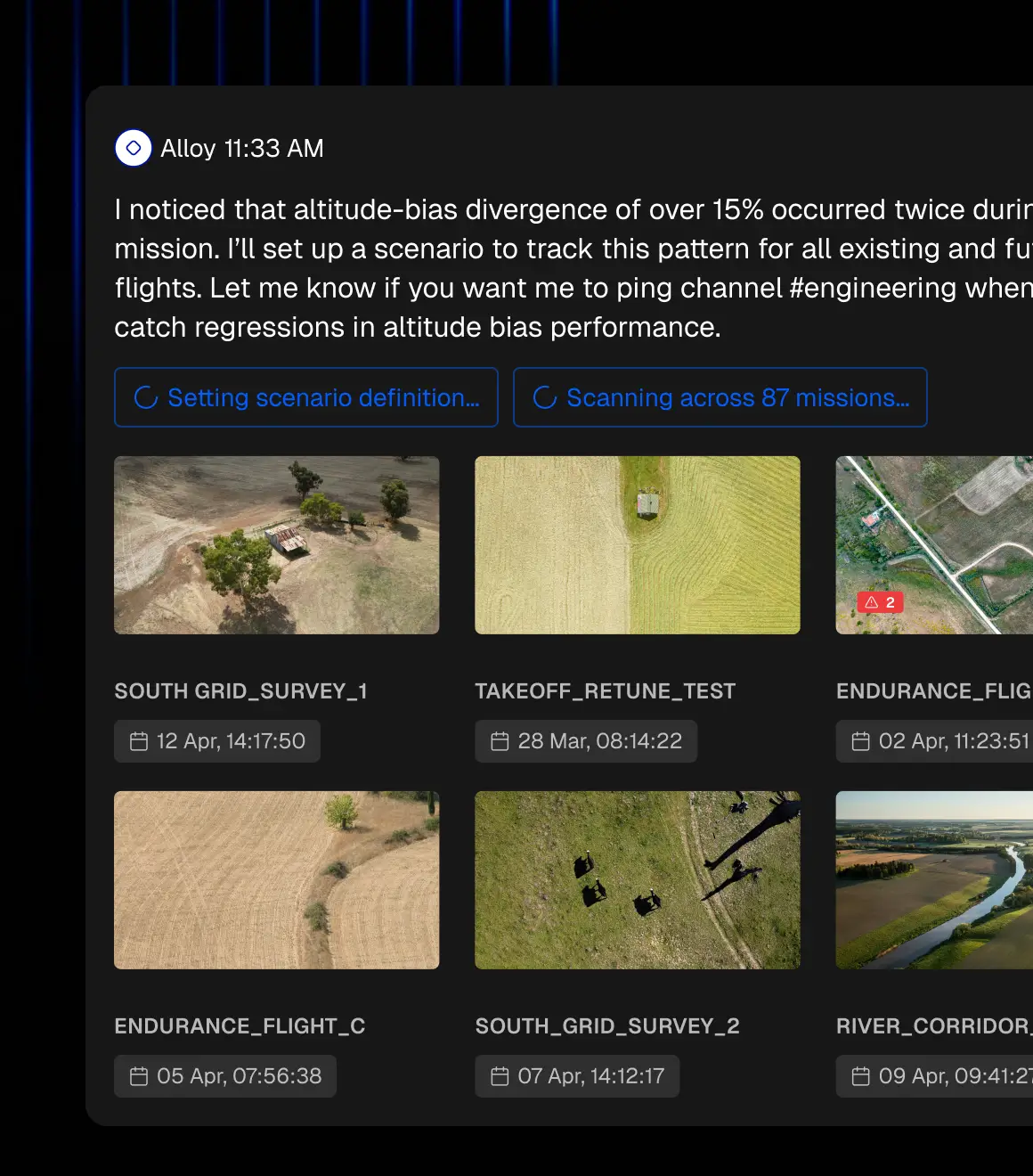The width and height of the screenshot is (1033, 1176).
Task: Click the 07 Apr, 14:12:17 date chip
Action: coord(577,1076)
